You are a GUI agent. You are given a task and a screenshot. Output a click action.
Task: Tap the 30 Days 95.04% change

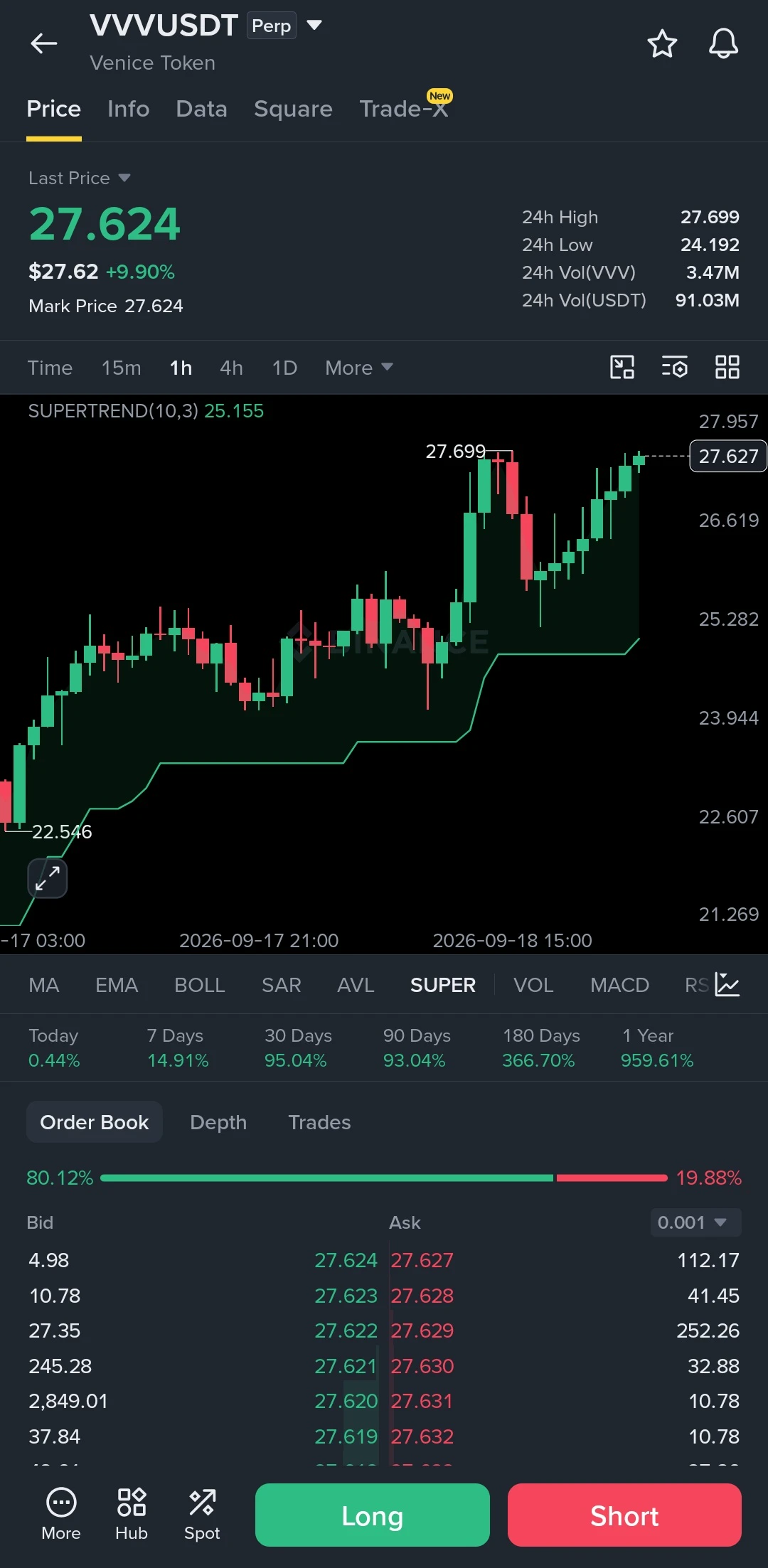tap(297, 1048)
